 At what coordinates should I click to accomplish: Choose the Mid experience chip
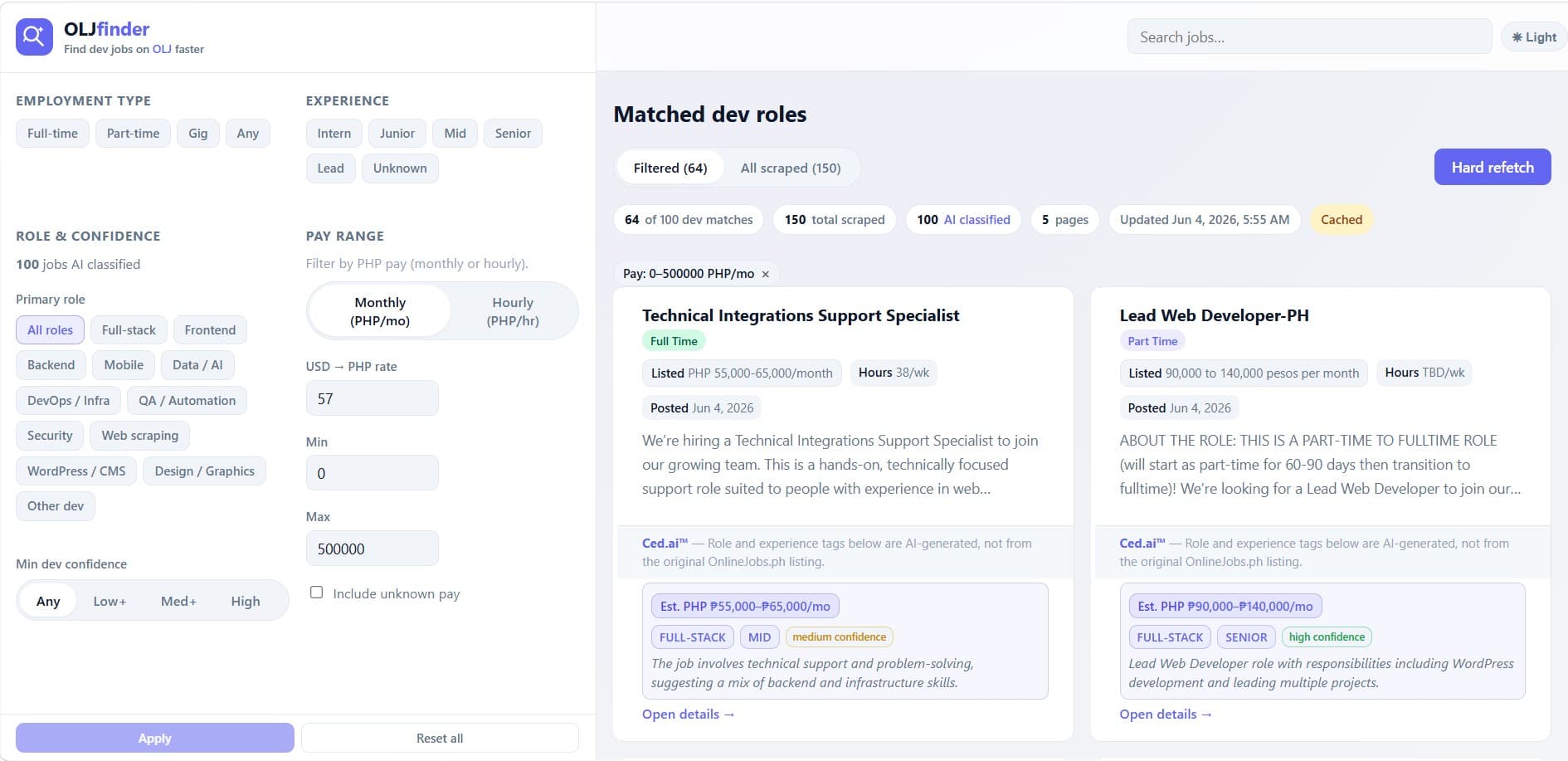click(x=455, y=134)
